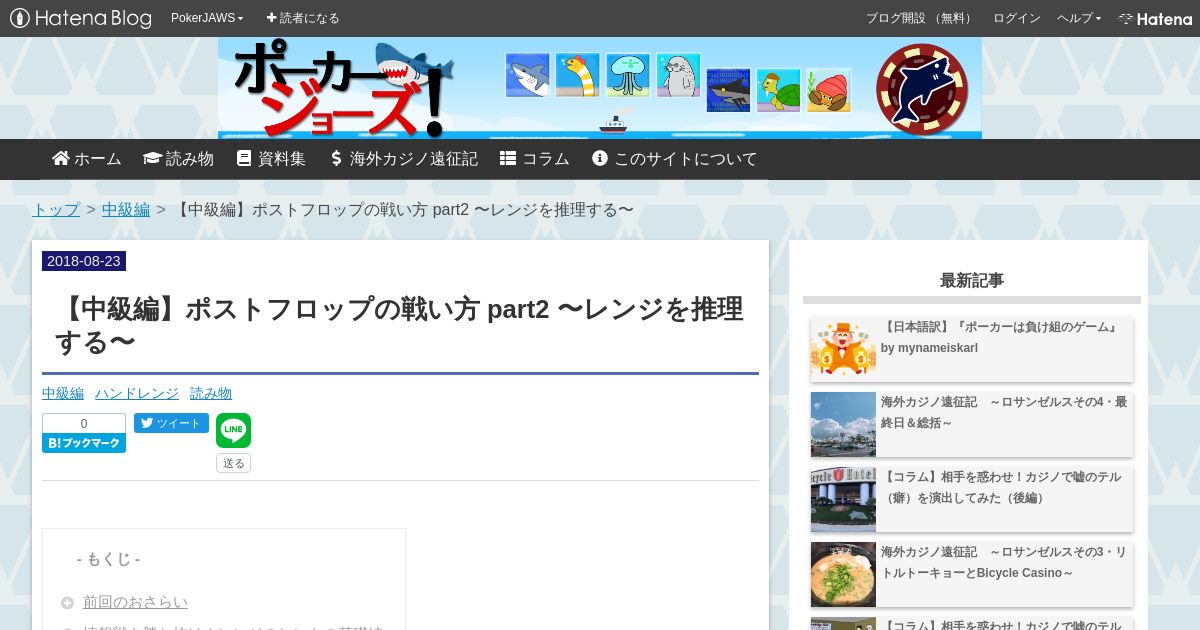
Task: Click the 前回のおさらい contents link
Action: [135, 602]
